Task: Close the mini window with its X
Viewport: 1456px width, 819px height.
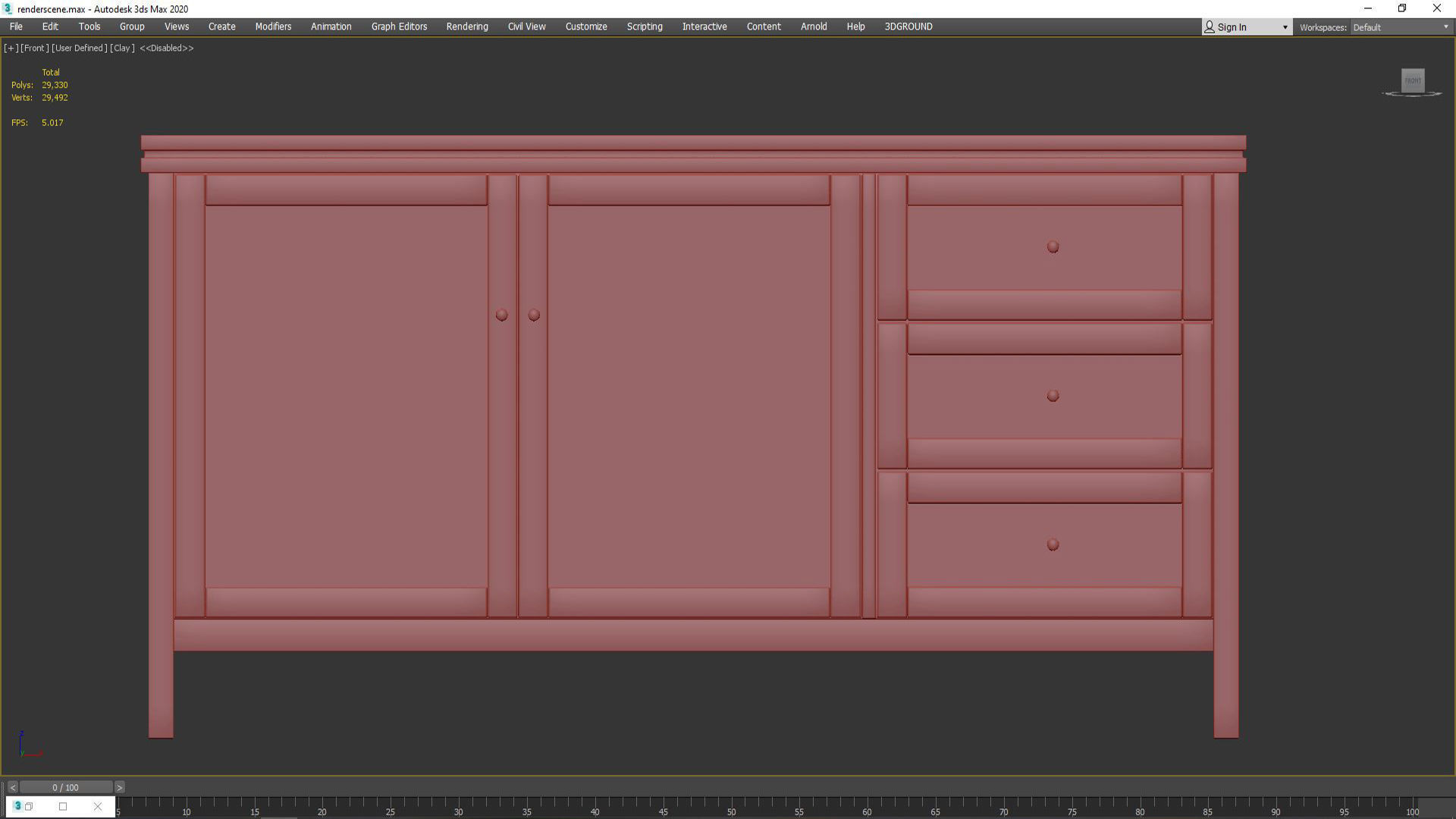Action: coord(97,806)
